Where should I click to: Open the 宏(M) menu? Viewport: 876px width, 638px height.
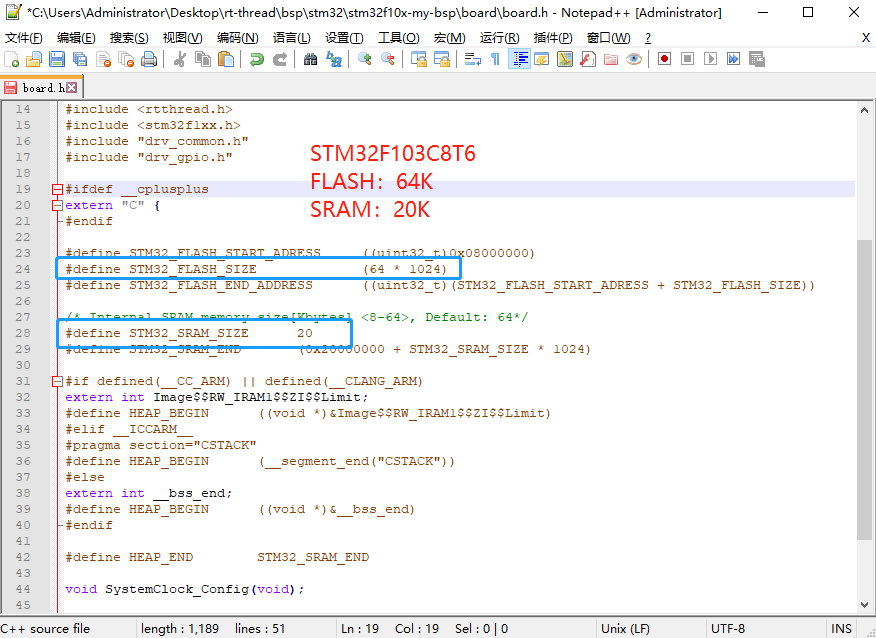coord(449,37)
